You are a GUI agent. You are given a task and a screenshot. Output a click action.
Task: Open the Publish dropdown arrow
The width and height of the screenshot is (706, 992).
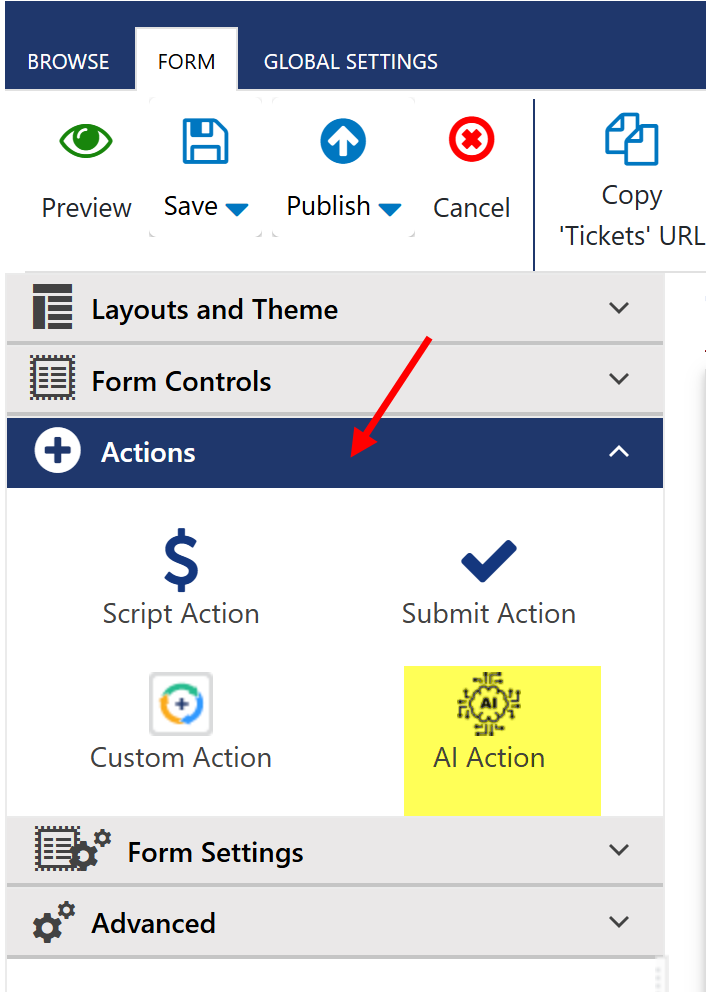(x=390, y=209)
